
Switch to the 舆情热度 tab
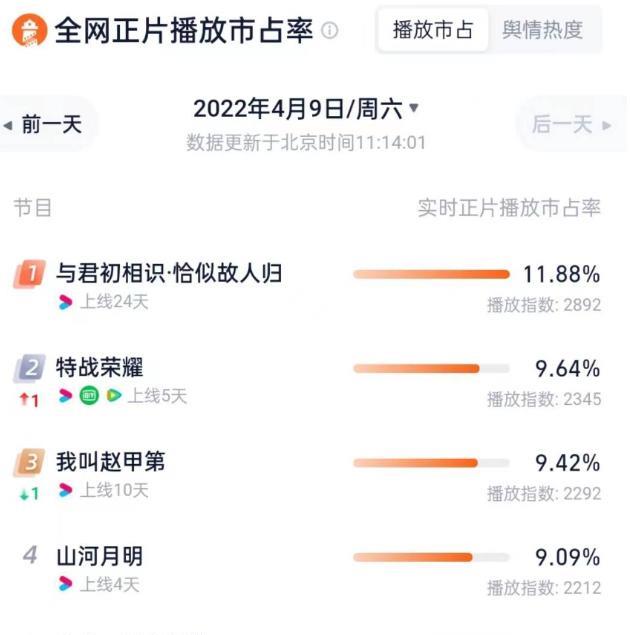tap(543, 30)
